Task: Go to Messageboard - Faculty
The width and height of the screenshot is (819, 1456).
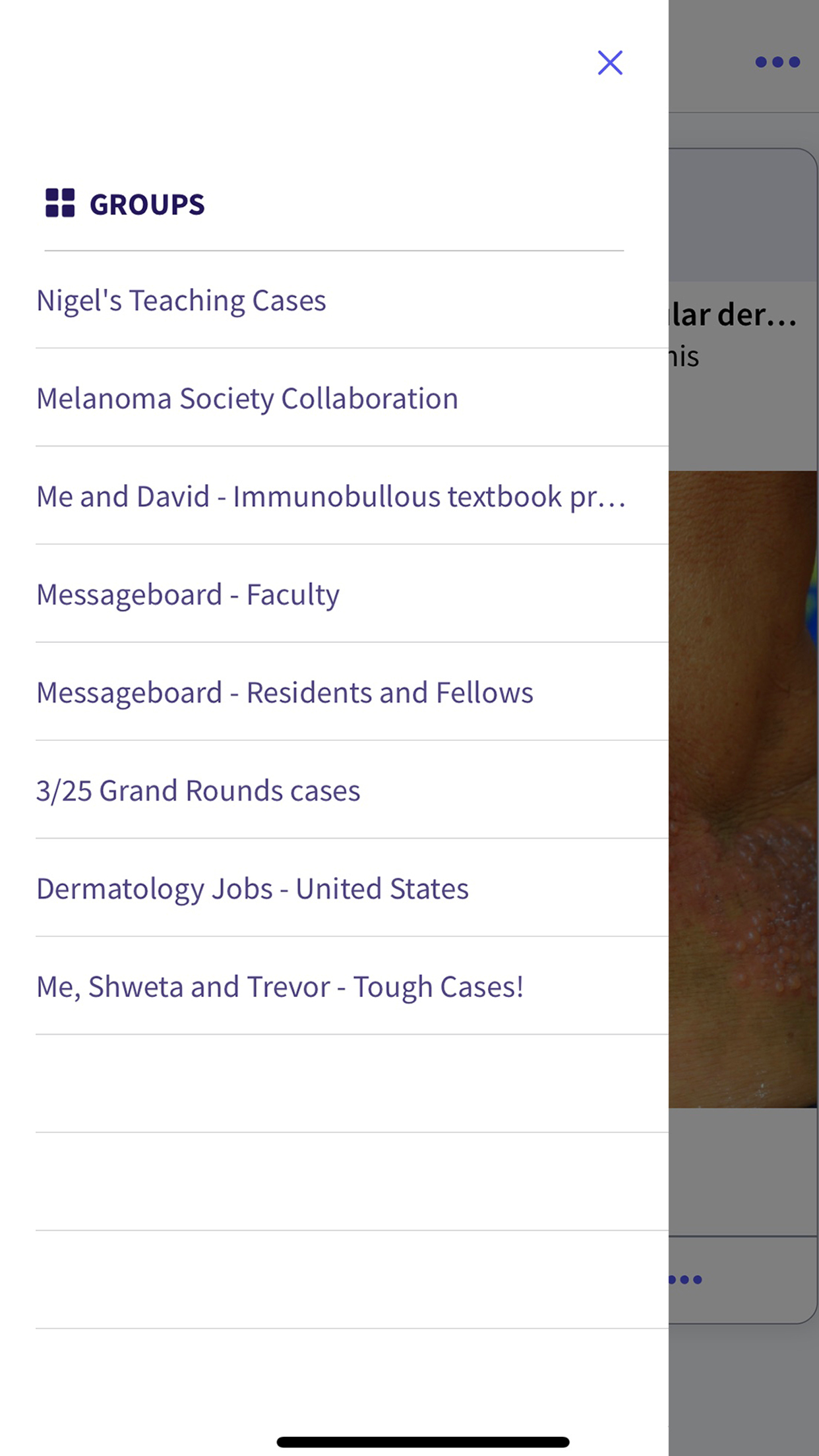Action: [x=188, y=594]
